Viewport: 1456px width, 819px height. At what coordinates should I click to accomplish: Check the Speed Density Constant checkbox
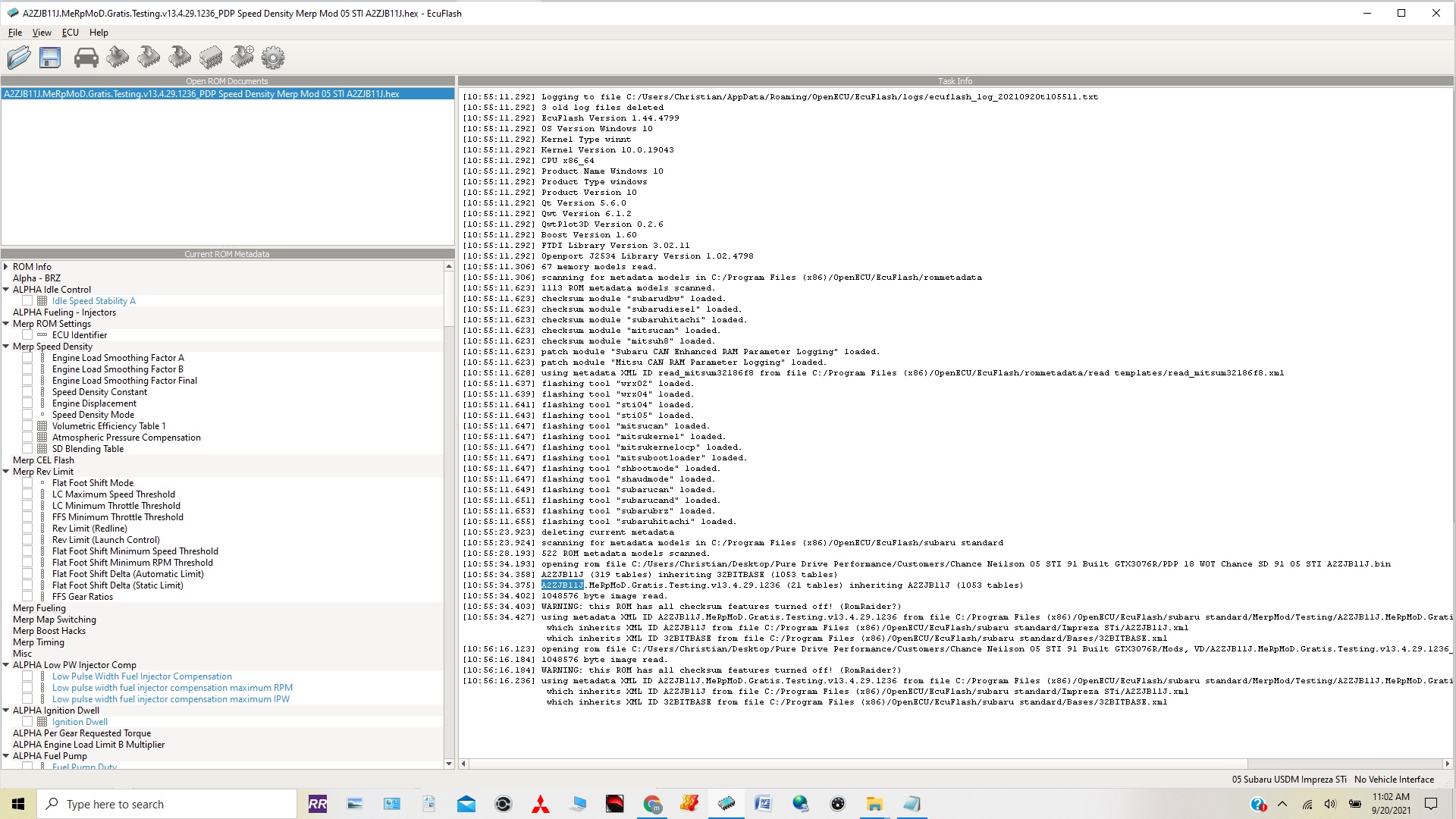(x=27, y=392)
